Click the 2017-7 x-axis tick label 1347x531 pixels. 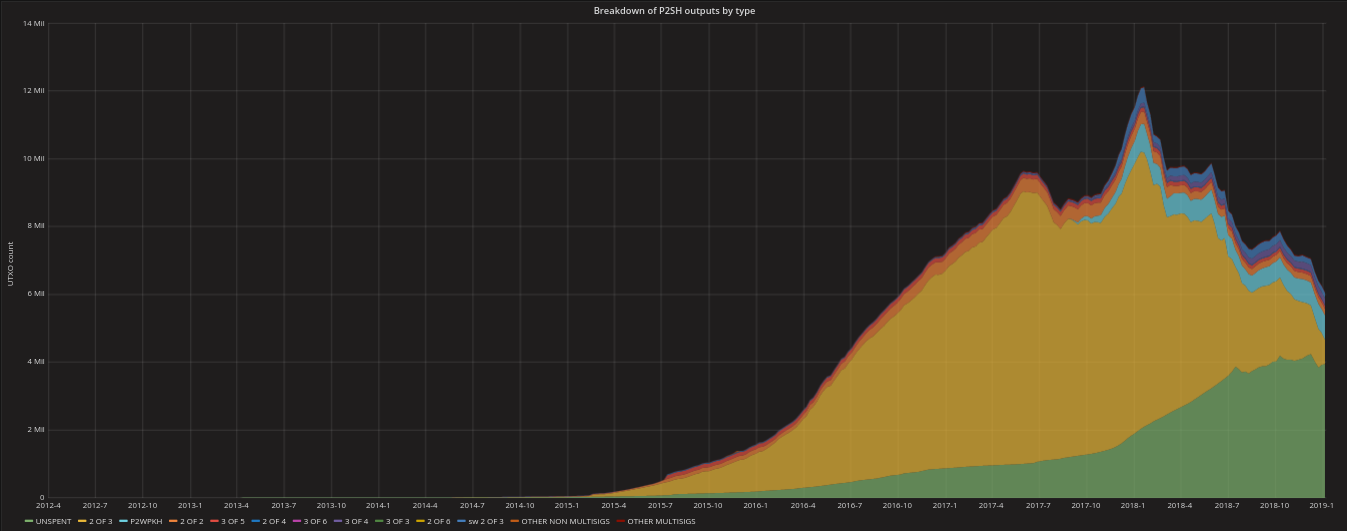(1038, 506)
